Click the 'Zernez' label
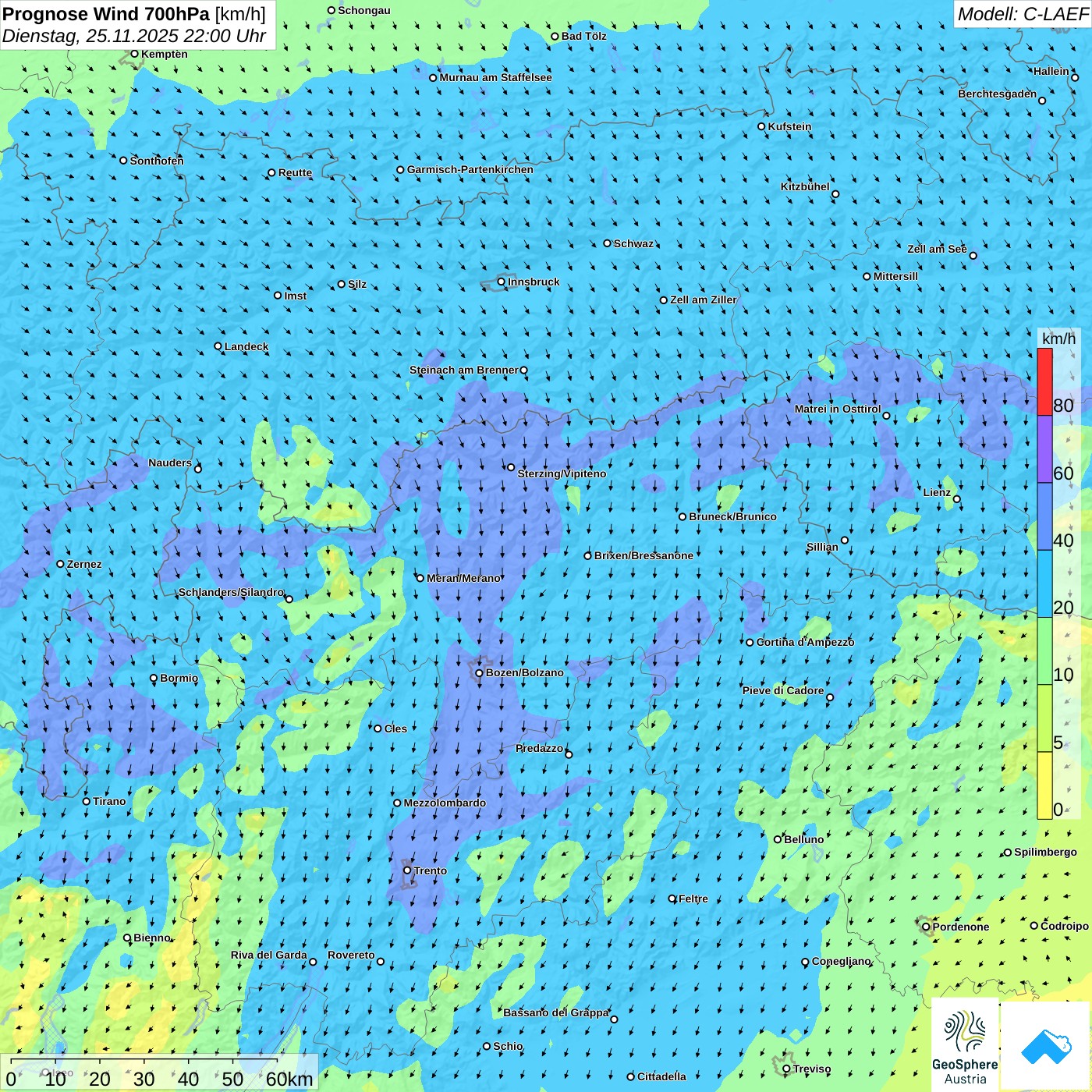This screenshot has width=1092, height=1092. click(84, 564)
